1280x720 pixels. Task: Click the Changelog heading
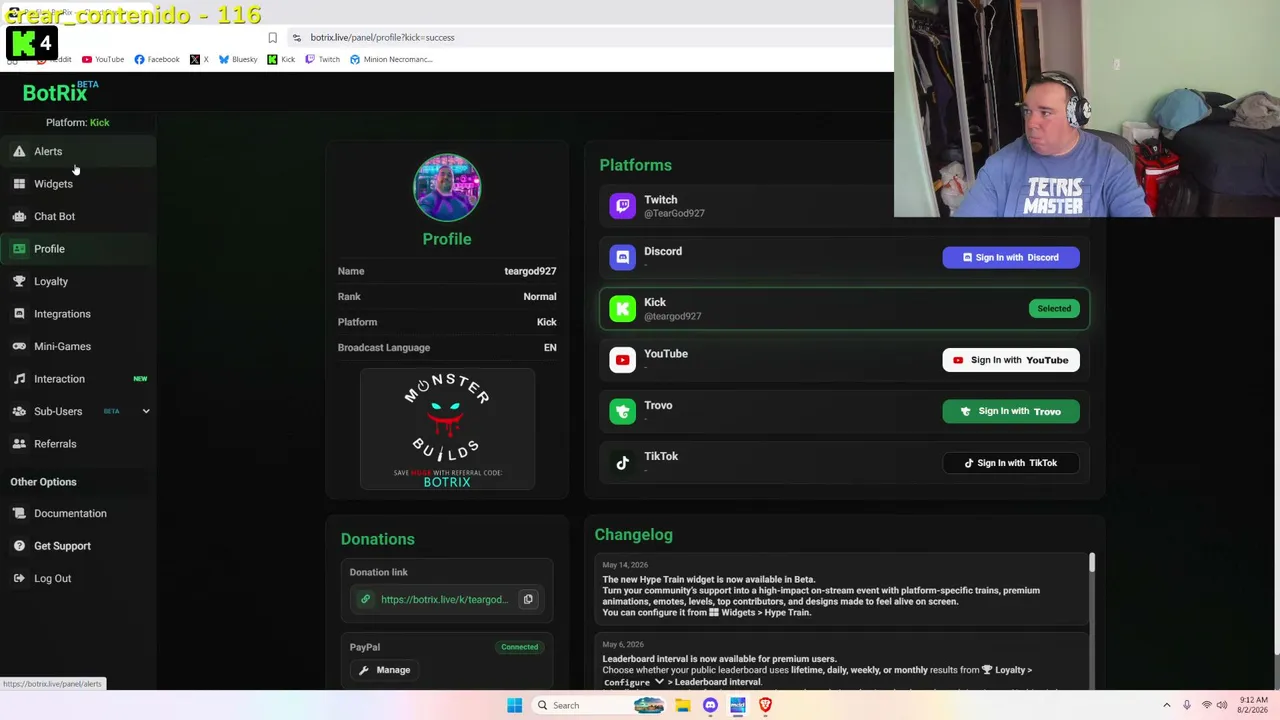click(x=633, y=535)
